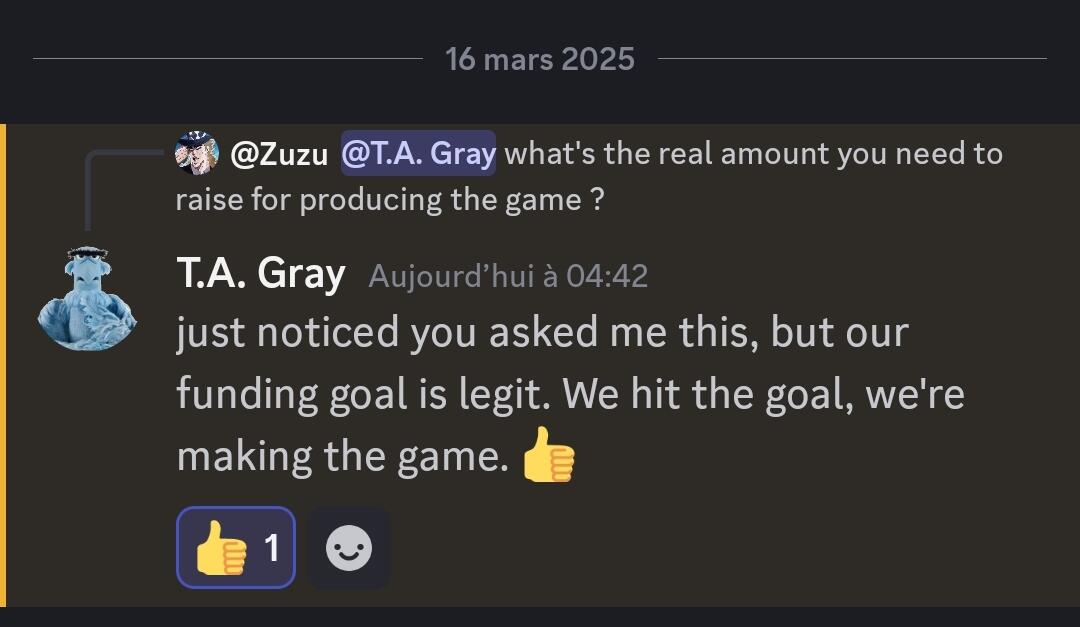Click the T.A. Gray username above the message
The width and height of the screenshot is (1080, 627).
click(261, 274)
